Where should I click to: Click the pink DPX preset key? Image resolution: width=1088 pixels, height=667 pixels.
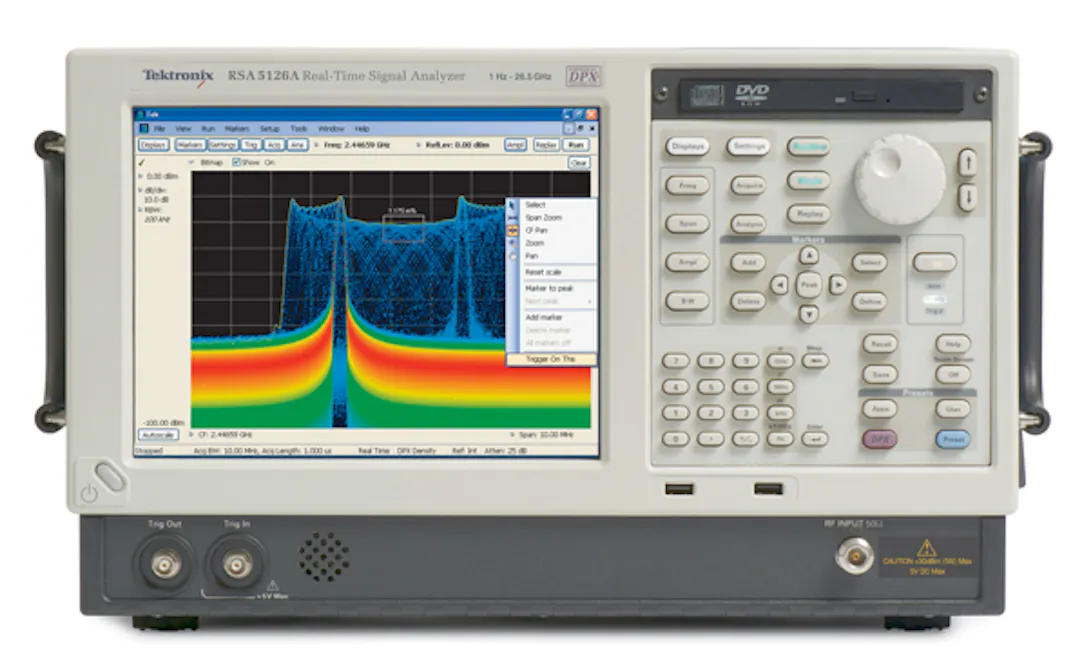click(880, 439)
